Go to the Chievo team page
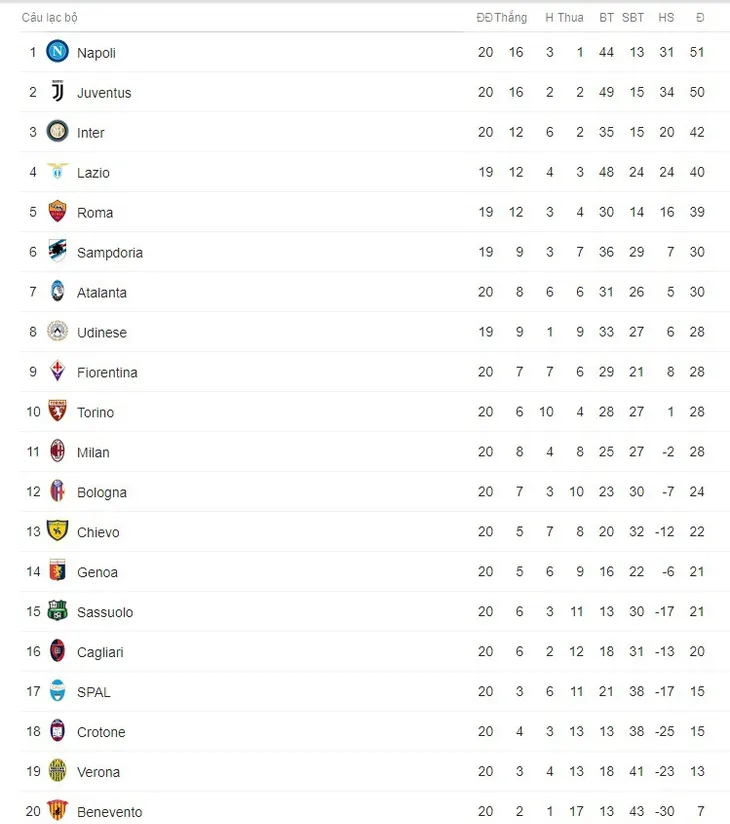Screen dimensions: 730x824 coord(98,532)
